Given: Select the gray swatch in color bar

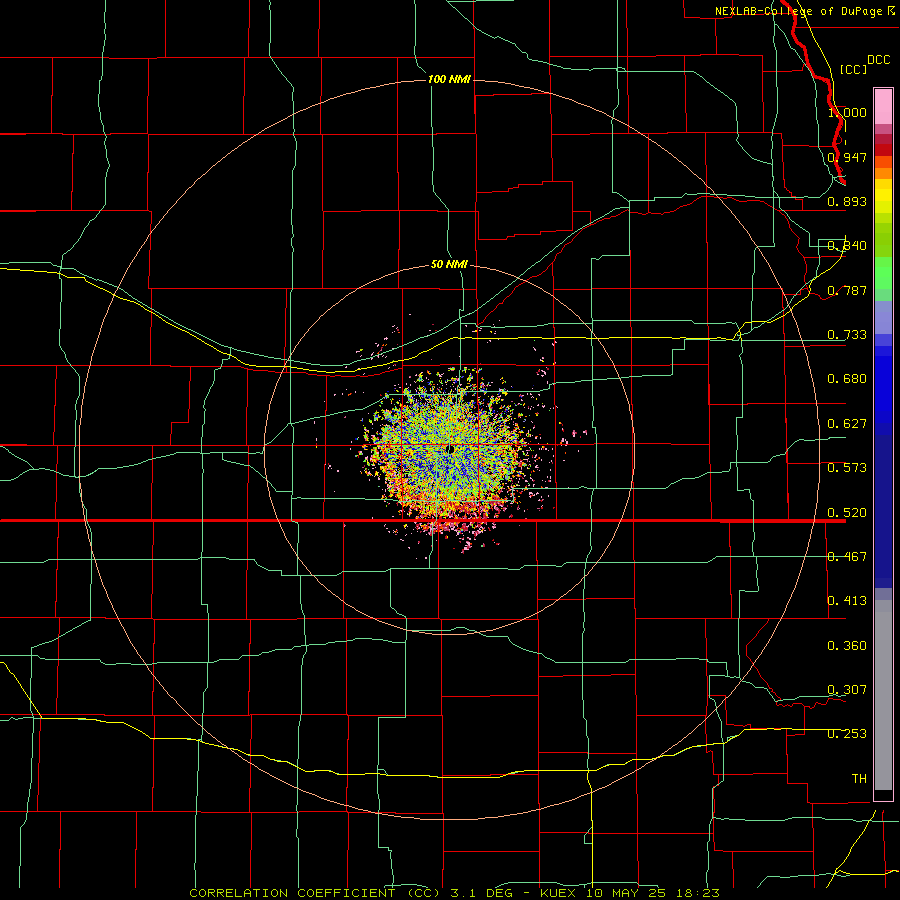Looking at the screenshot, I should [883, 695].
